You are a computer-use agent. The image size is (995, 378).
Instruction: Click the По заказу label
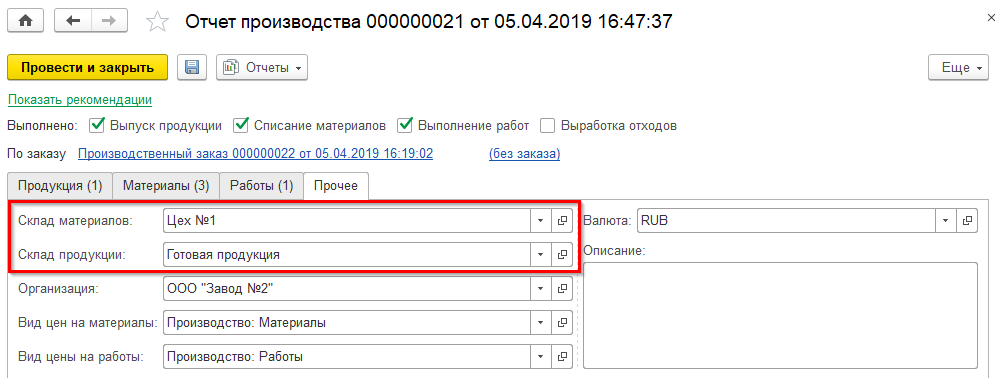(x=36, y=154)
